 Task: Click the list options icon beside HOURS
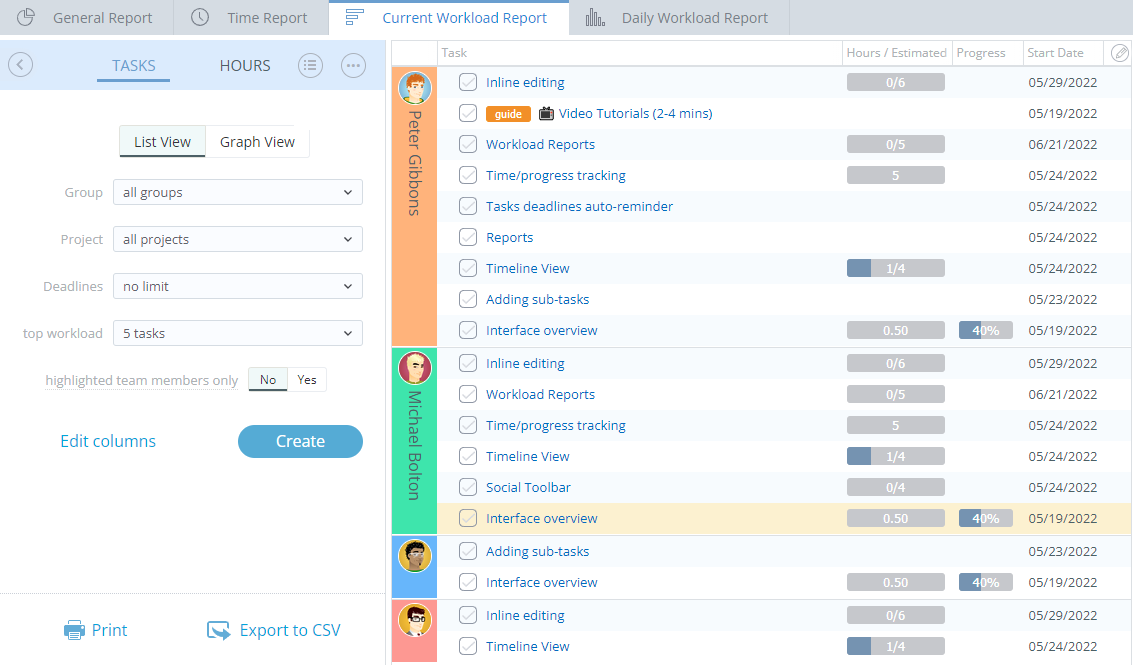click(311, 65)
